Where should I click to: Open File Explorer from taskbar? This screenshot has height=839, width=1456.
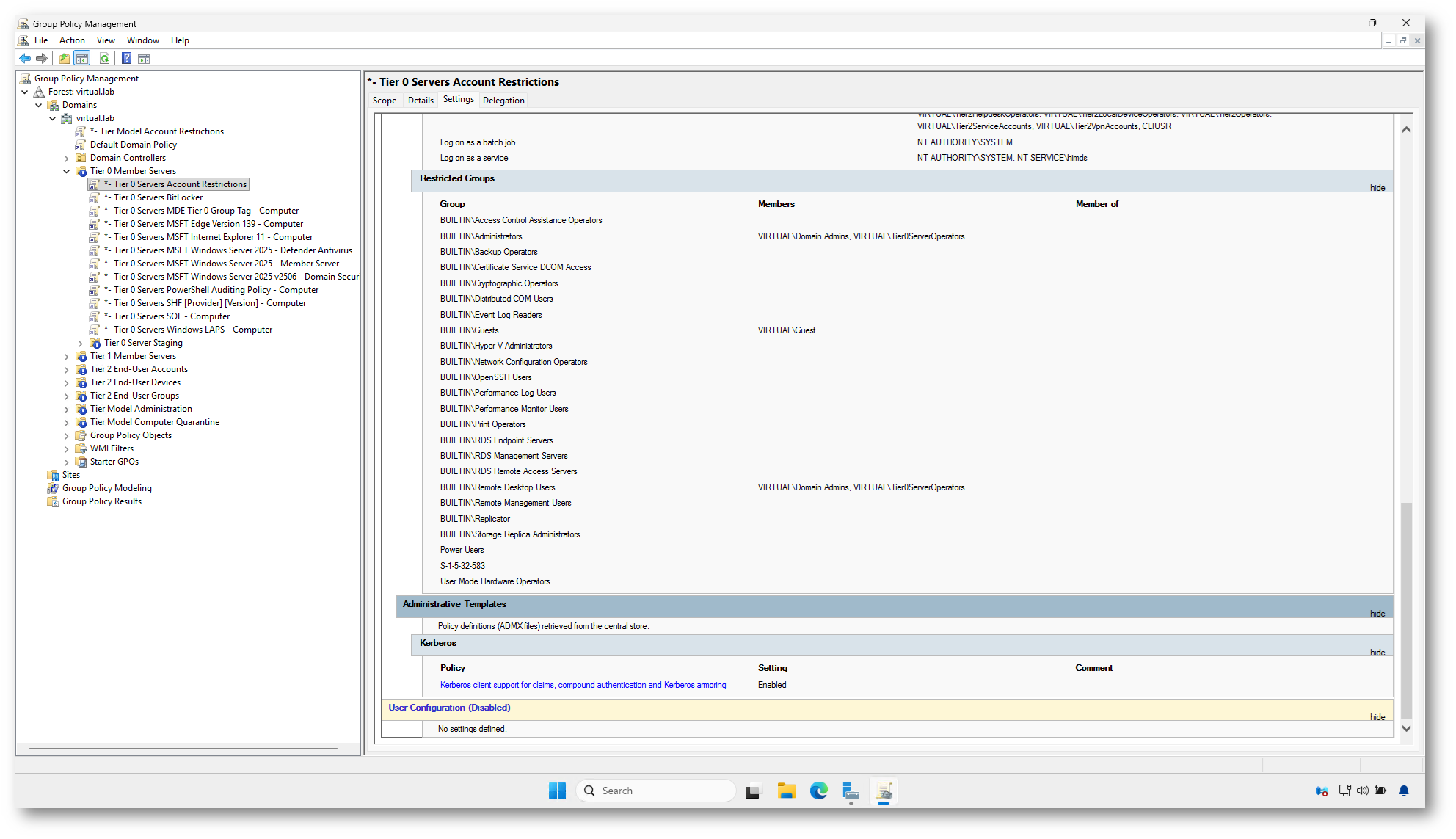[786, 791]
